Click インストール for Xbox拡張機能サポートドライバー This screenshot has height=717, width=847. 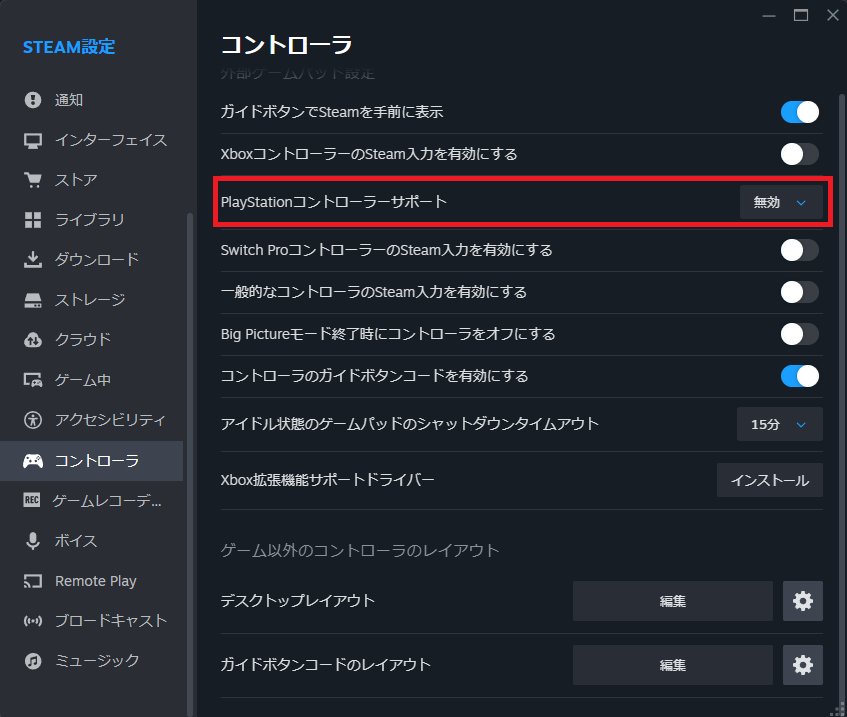click(769, 480)
